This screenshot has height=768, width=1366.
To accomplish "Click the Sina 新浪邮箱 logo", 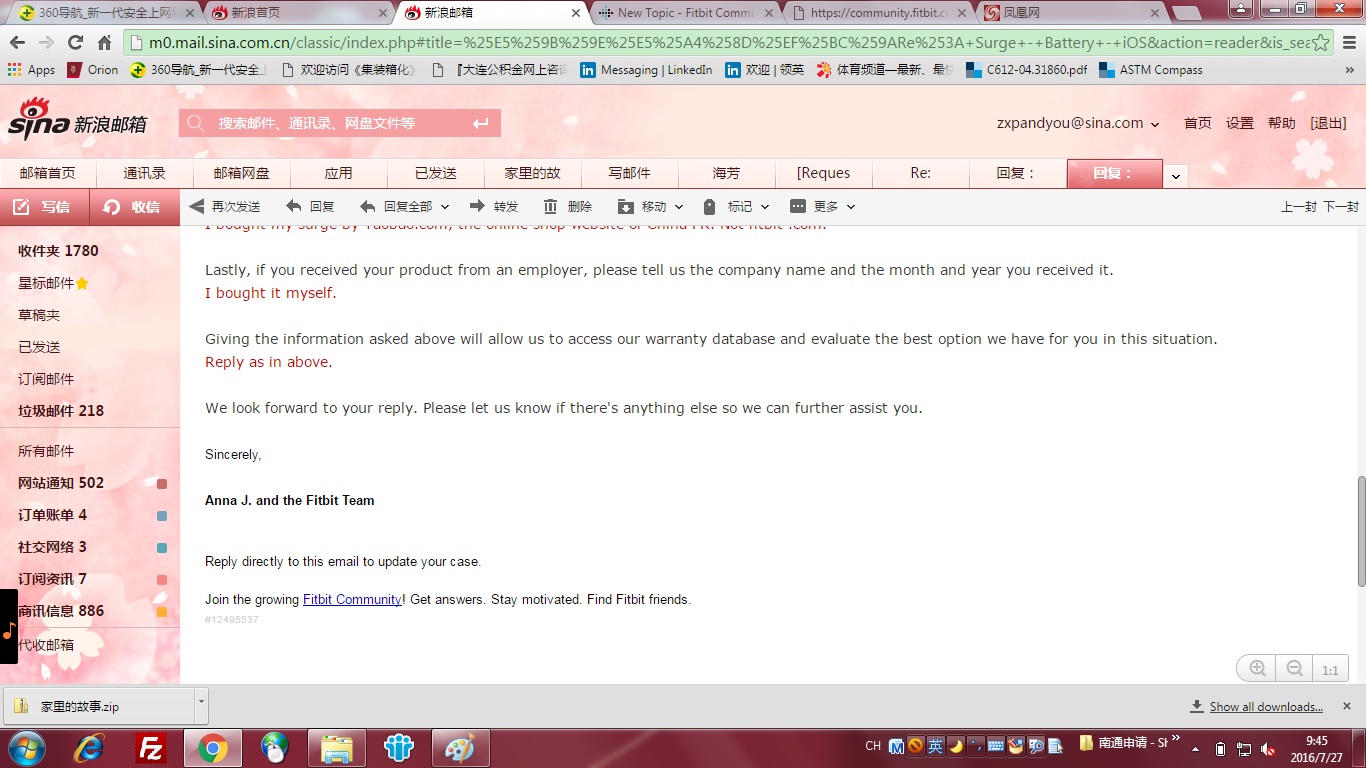I will coord(78,119).
